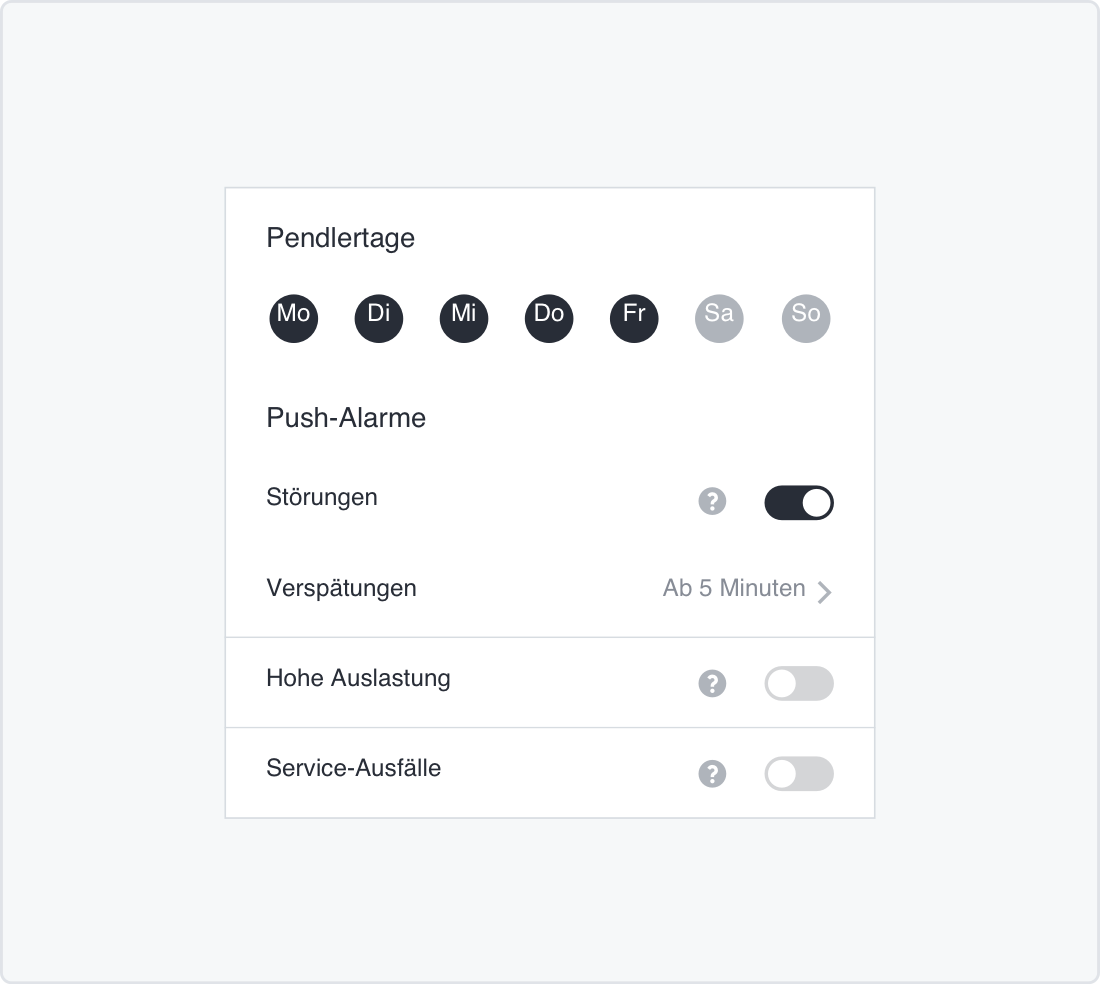Toggle the Fr day circle
Viewport: 1100px width, 984px height.
(x=634, y=319)
